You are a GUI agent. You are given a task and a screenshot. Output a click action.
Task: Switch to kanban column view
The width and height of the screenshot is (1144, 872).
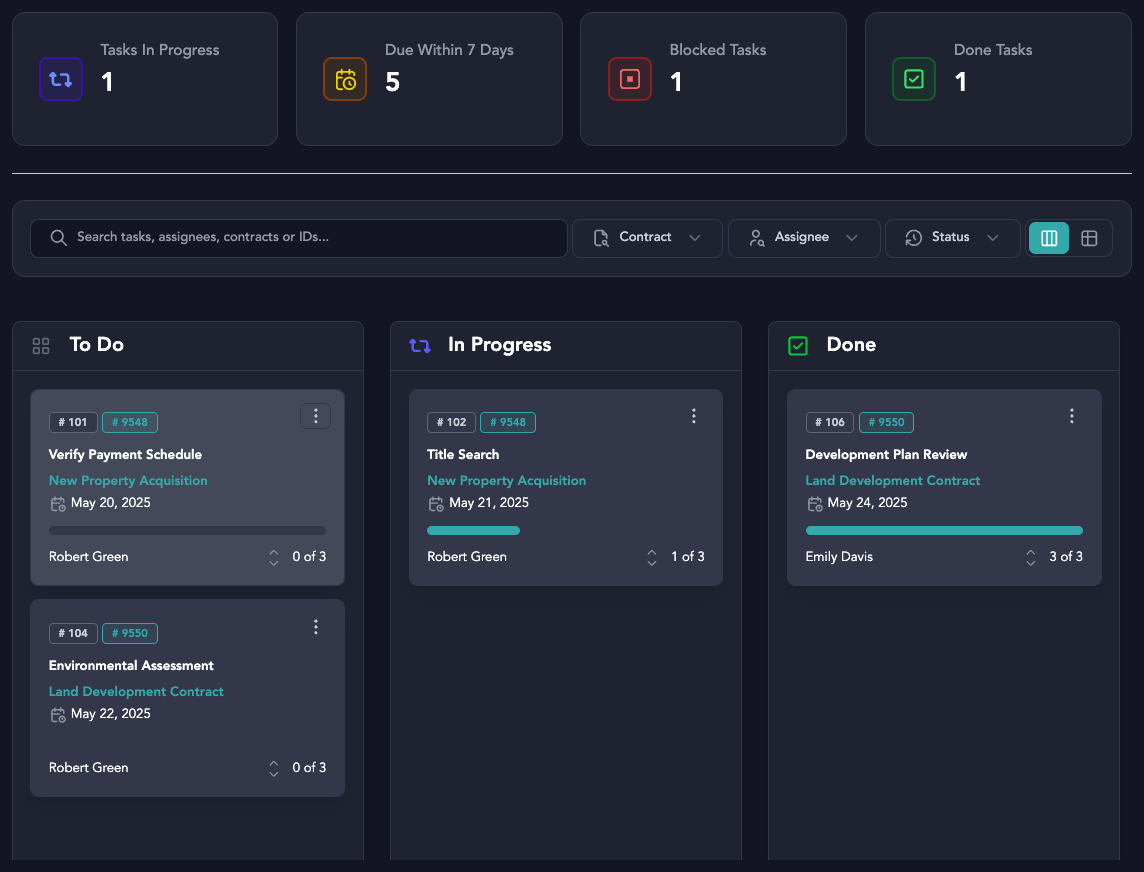click(1048, 238)
